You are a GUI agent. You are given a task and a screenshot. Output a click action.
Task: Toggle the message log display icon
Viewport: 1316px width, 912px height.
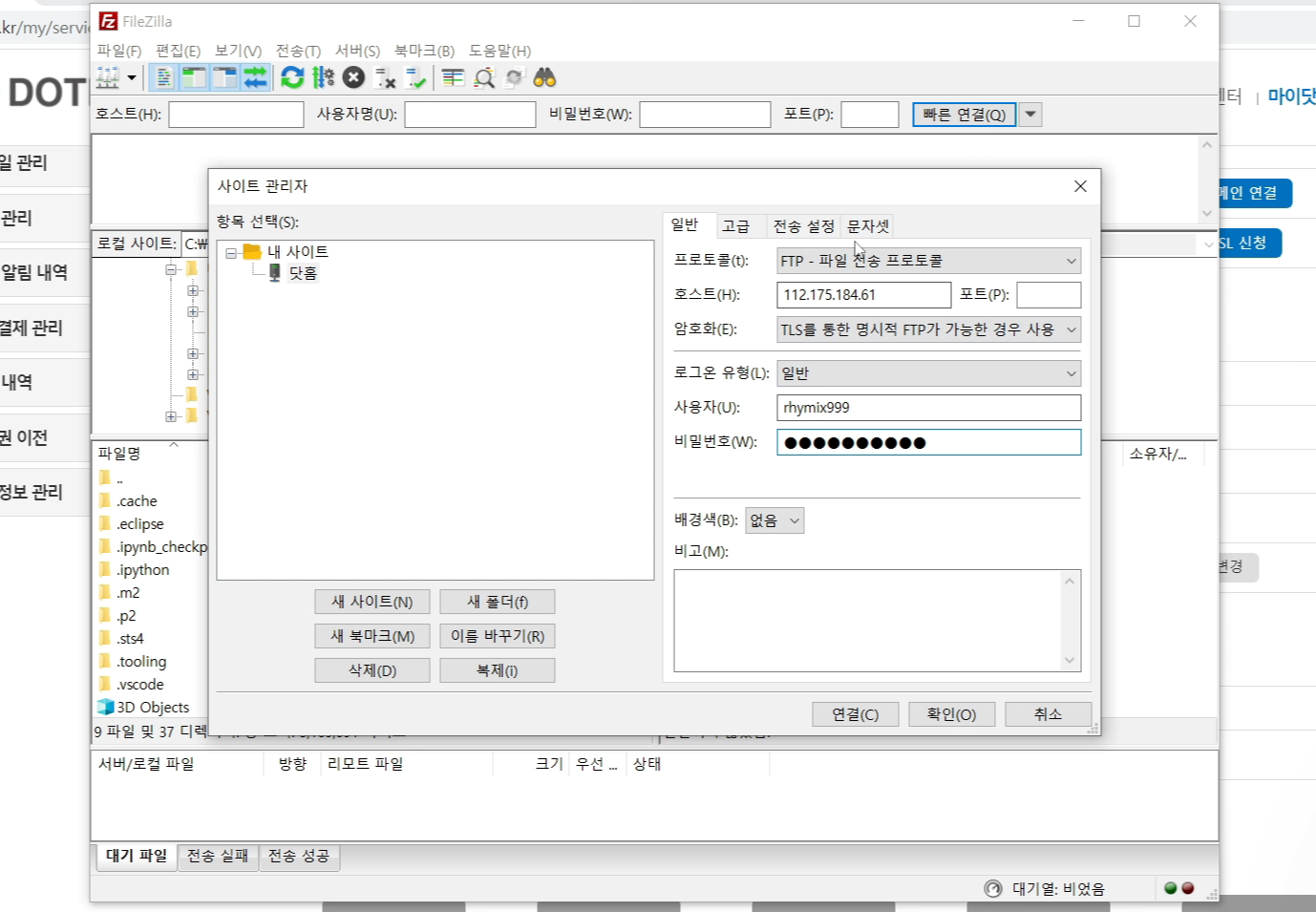(164, 78)
